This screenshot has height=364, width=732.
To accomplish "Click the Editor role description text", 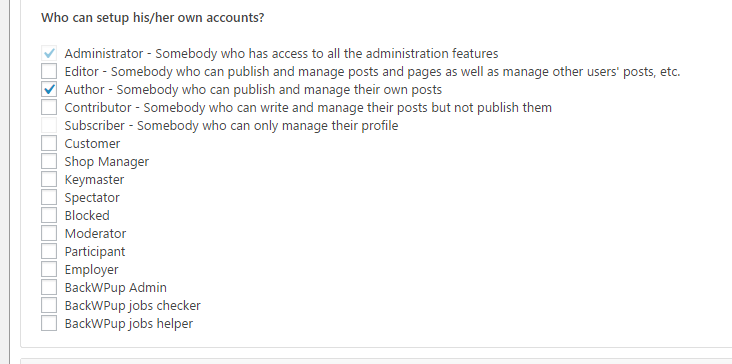I will click(x=372, y=72).
